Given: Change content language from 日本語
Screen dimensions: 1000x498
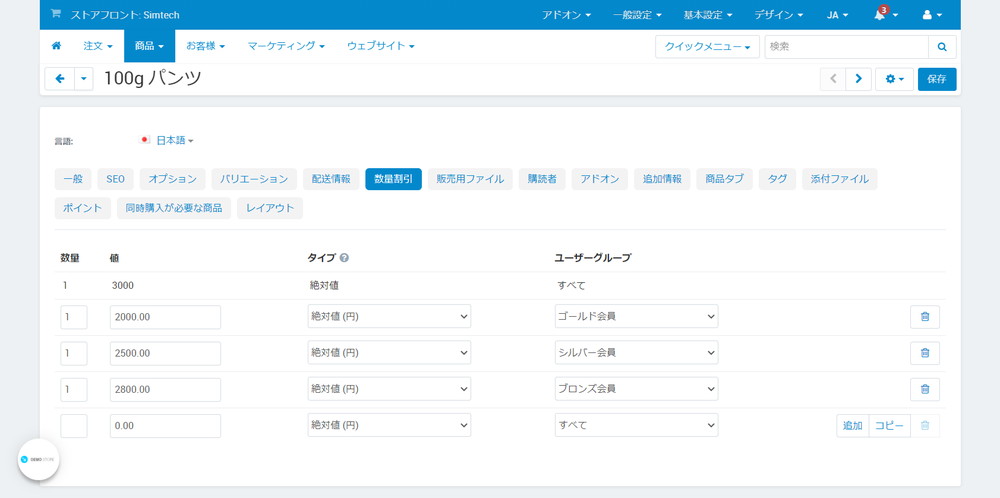Looking at the screenshot, I should pos(175,140).
